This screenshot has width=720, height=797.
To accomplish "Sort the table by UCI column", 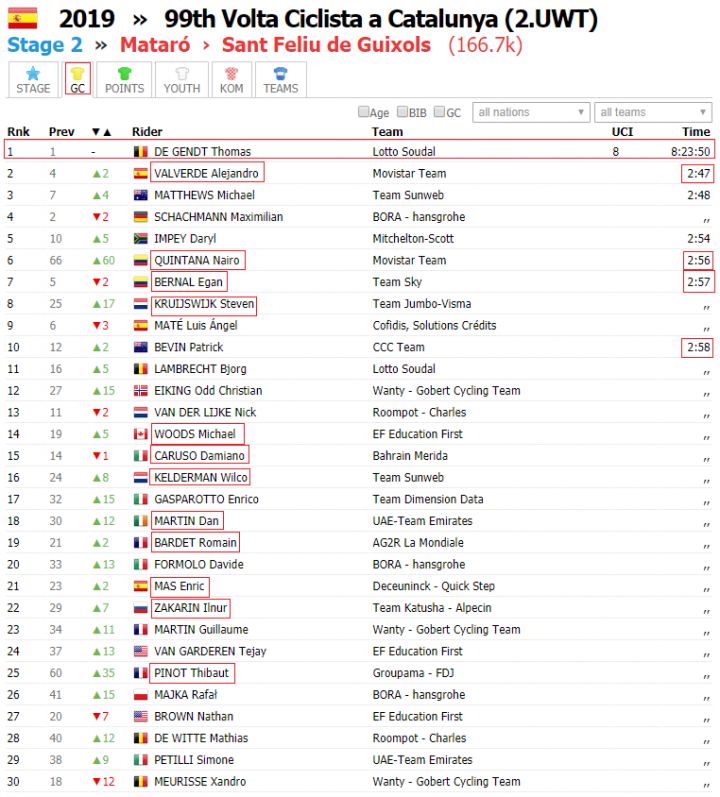I will tap(622, 132).
